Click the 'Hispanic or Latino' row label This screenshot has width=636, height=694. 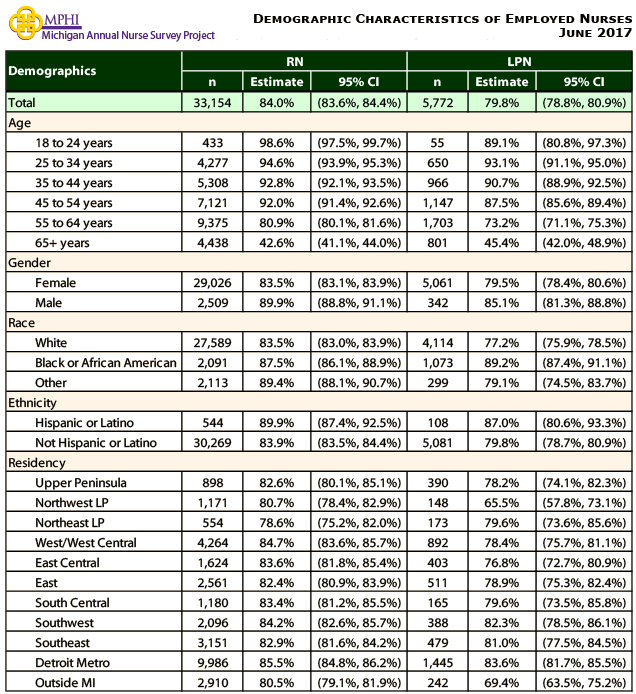point(85,423)
